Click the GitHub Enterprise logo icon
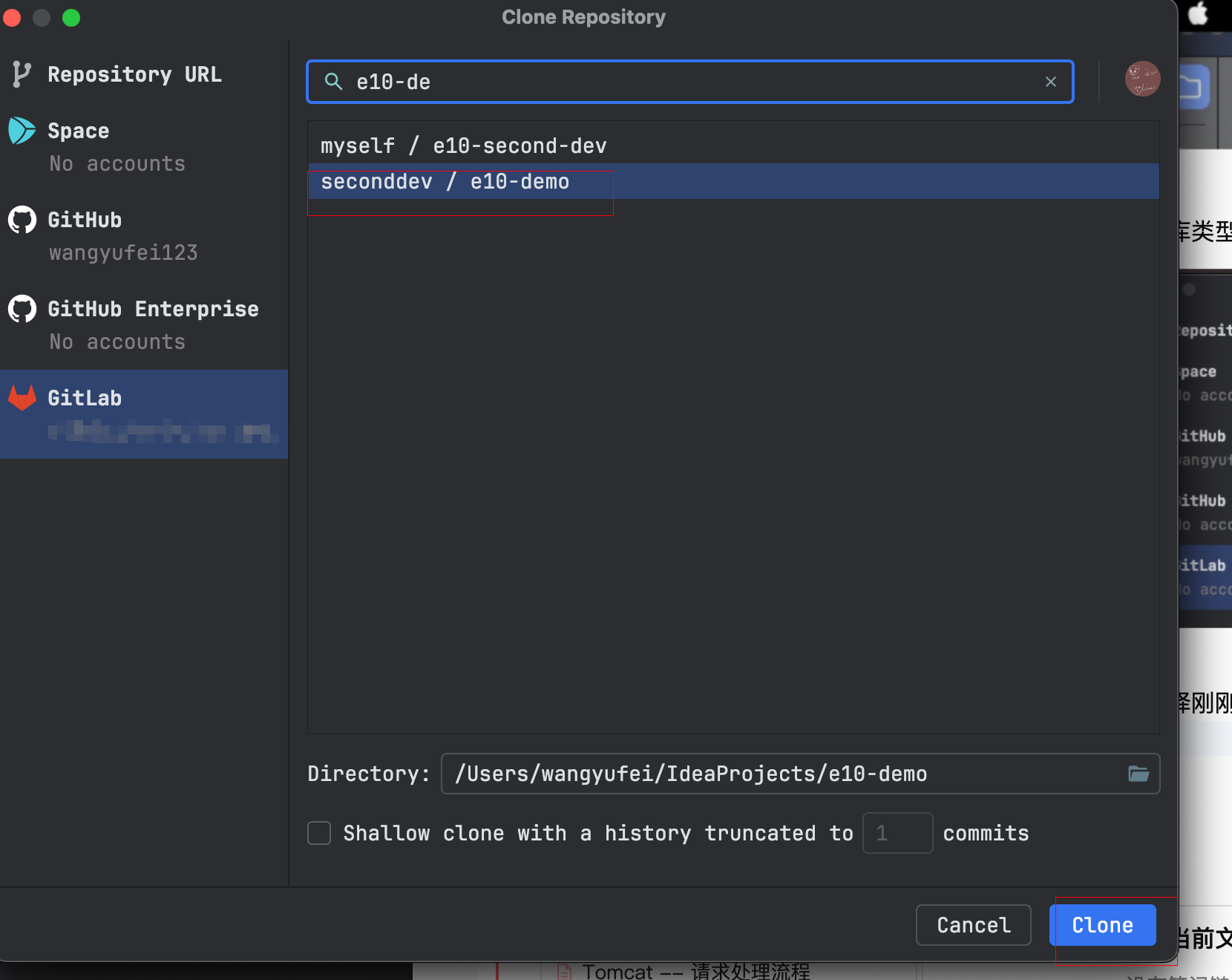 [22, 309]
